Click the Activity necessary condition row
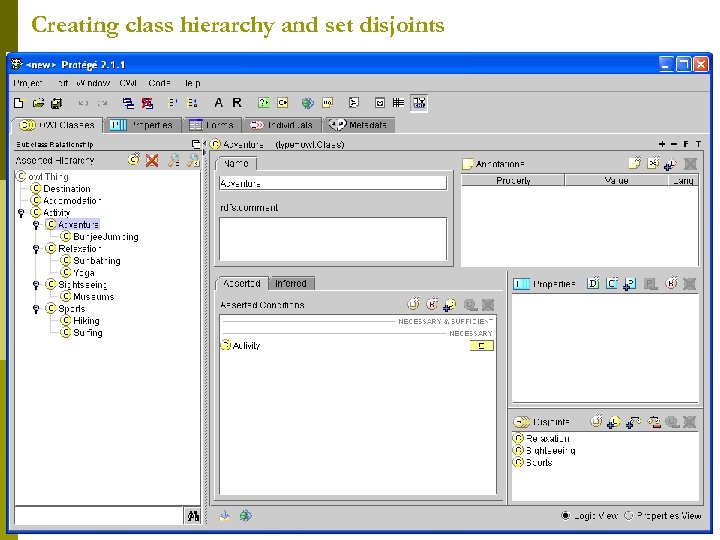 click(x=357, y=346)
